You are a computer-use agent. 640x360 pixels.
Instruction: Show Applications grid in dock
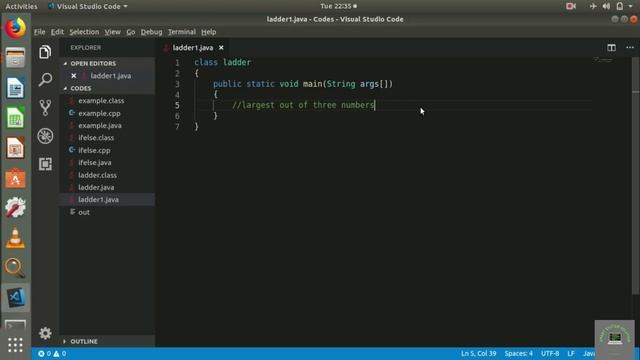15,345
